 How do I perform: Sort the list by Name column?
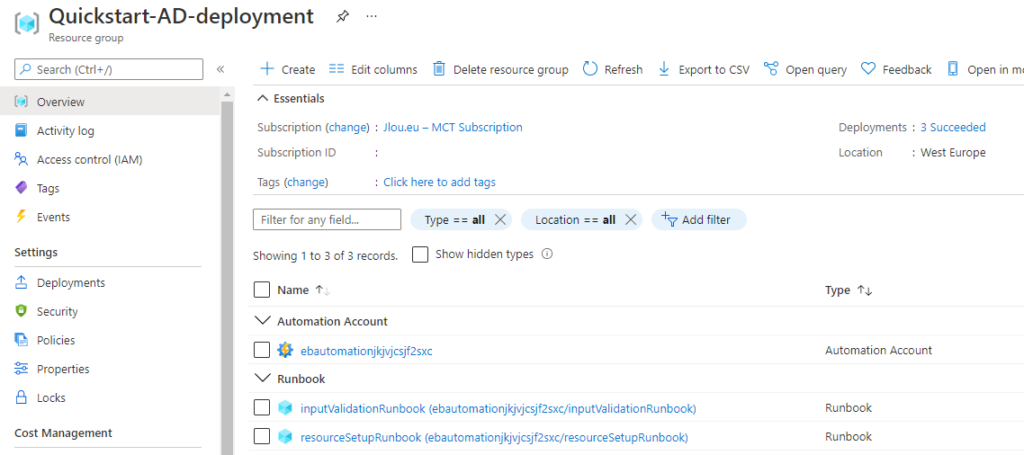323,290
